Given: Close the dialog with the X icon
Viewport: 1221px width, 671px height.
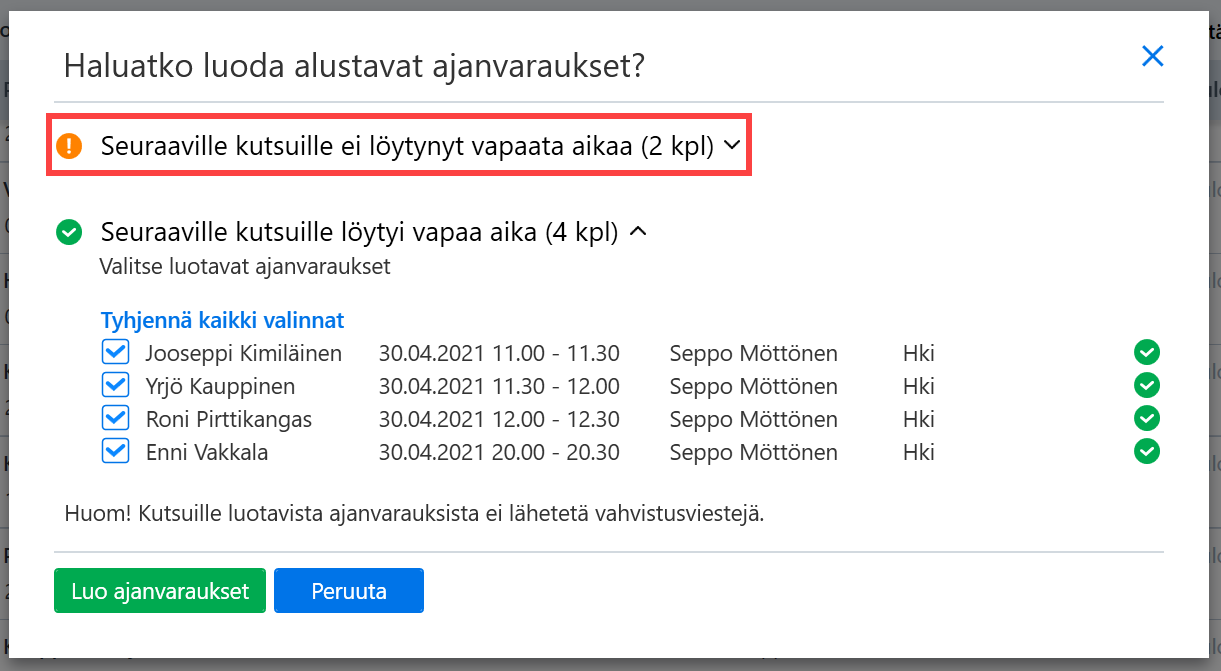Looking at the screenshot, I should (1153, 56).
